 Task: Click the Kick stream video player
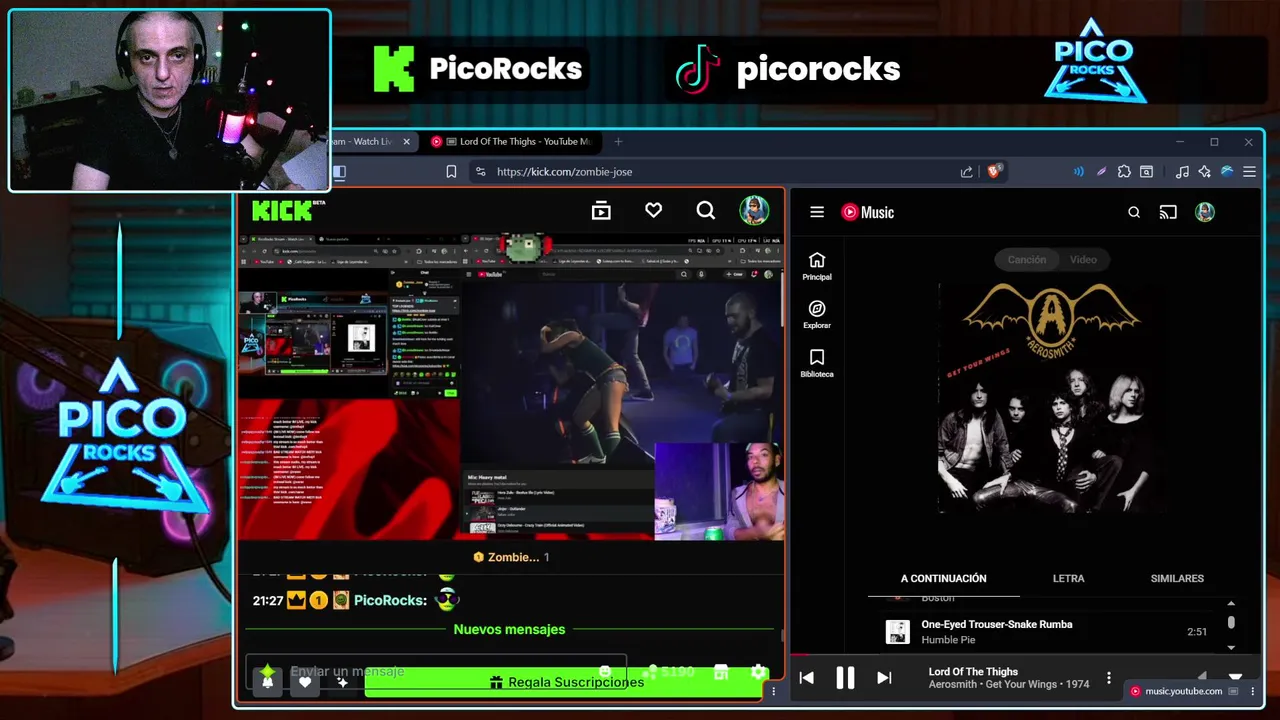coord(511,387)
